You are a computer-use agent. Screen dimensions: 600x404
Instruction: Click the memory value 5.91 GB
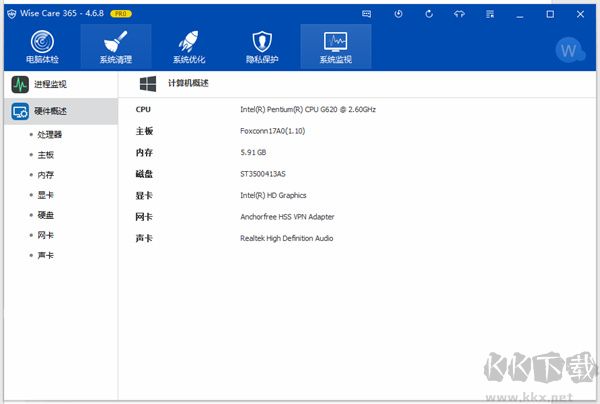253,152
